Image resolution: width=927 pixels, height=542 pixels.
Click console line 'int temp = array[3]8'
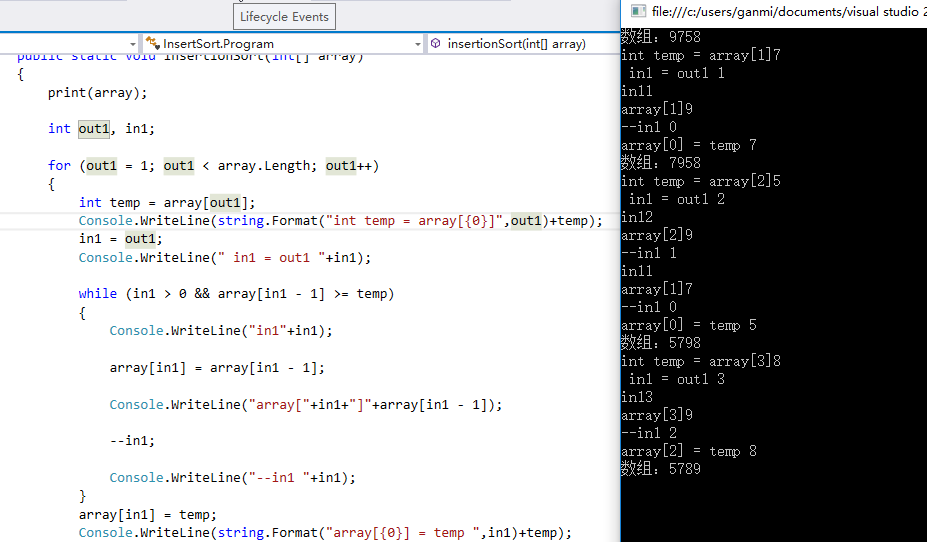pos(701,361)
